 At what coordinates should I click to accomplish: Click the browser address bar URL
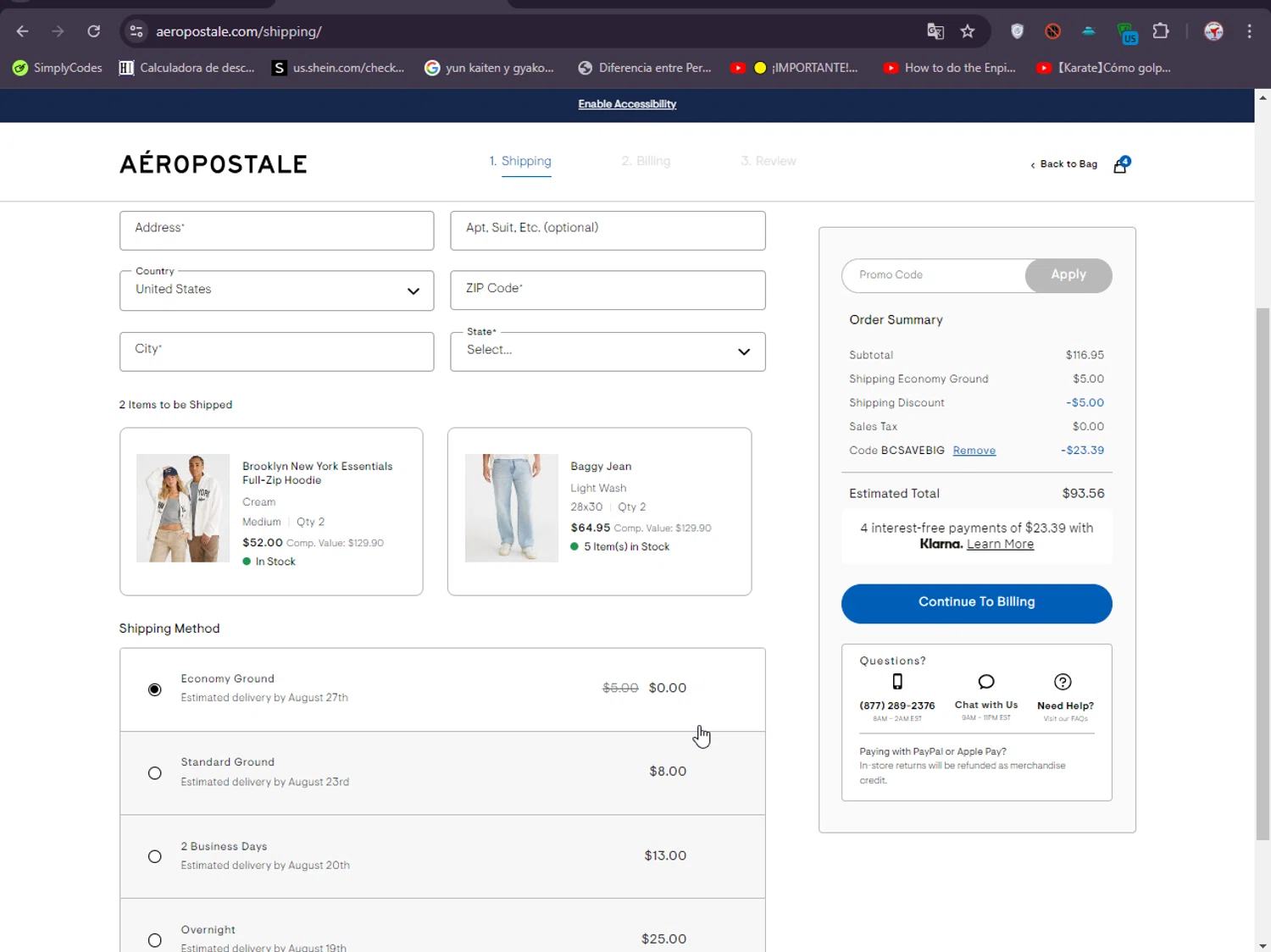coord(239,31)
